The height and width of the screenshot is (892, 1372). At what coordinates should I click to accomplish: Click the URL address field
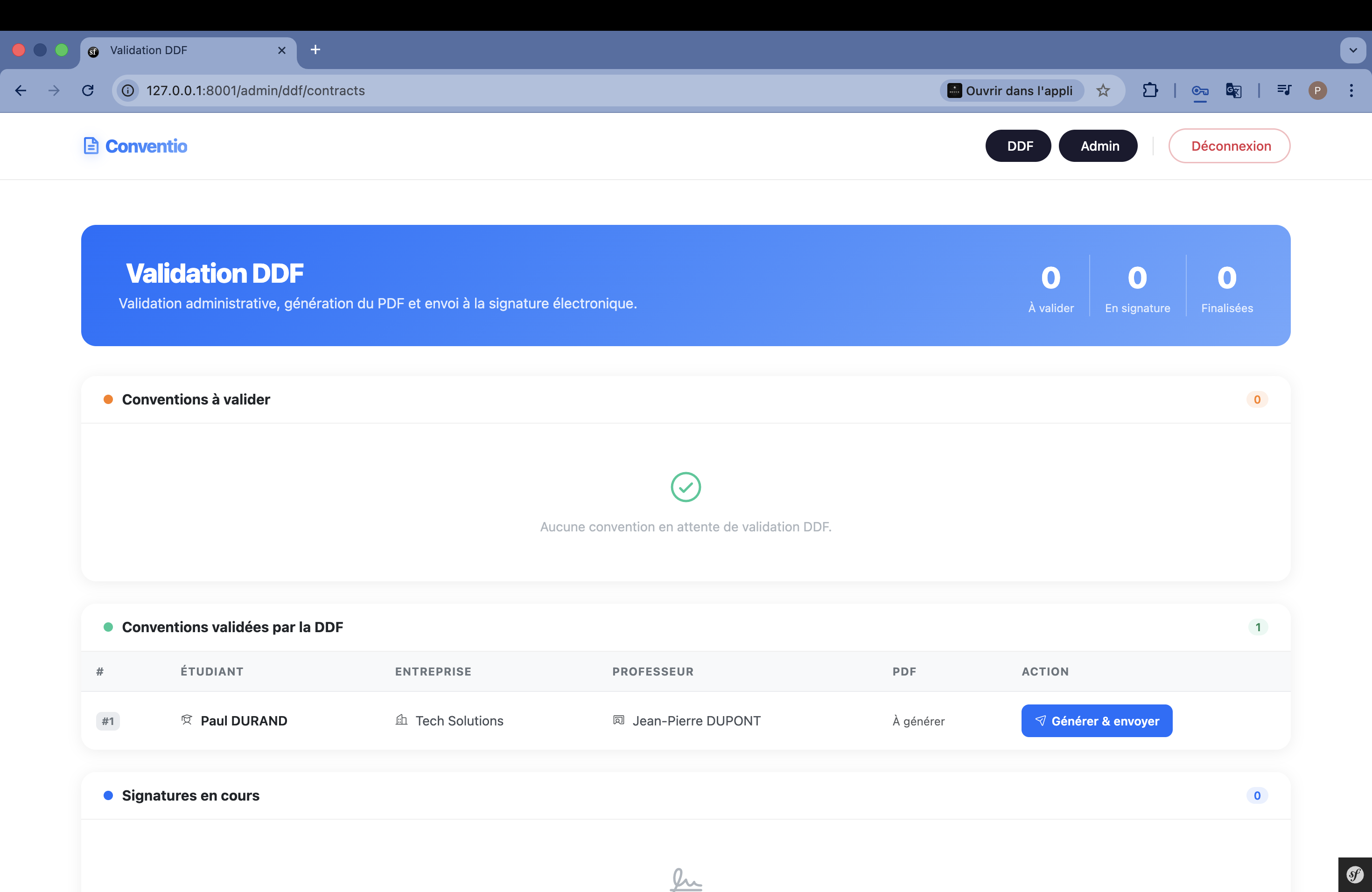coord(519,91)
